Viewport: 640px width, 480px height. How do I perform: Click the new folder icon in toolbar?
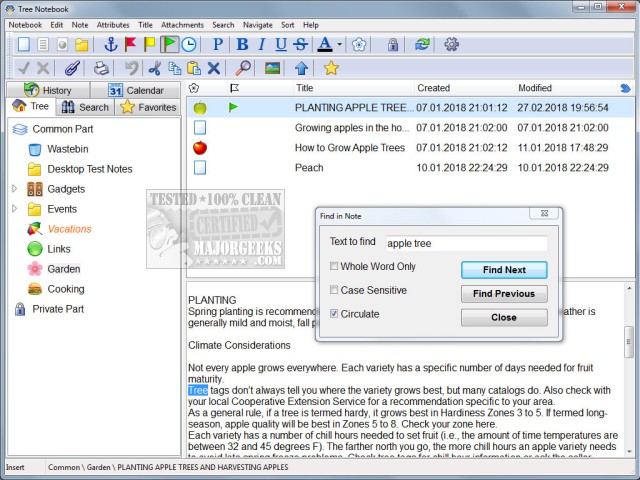coord(82,44)
